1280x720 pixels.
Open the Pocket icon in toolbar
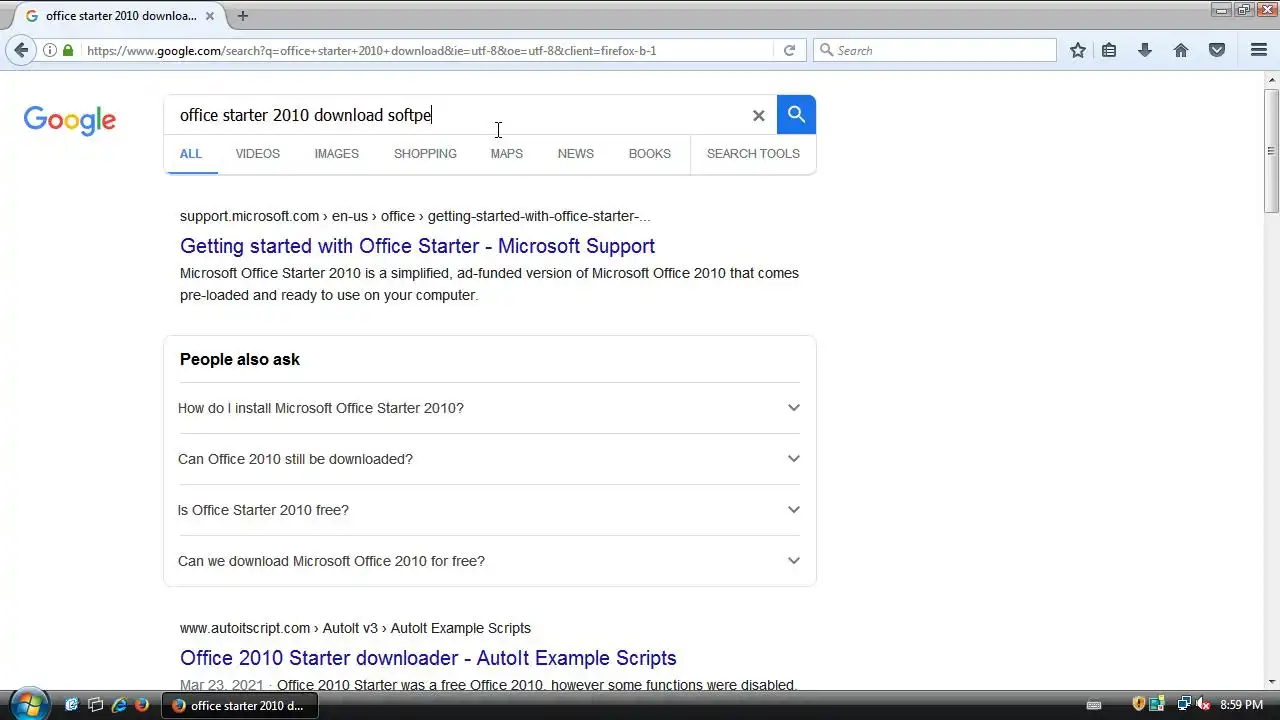pyautogui.click(x=1217, y=50)
